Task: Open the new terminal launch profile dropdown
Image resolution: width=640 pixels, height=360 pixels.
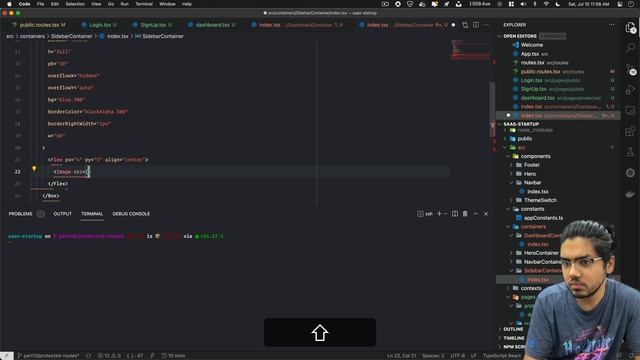Action: [445, 214]
